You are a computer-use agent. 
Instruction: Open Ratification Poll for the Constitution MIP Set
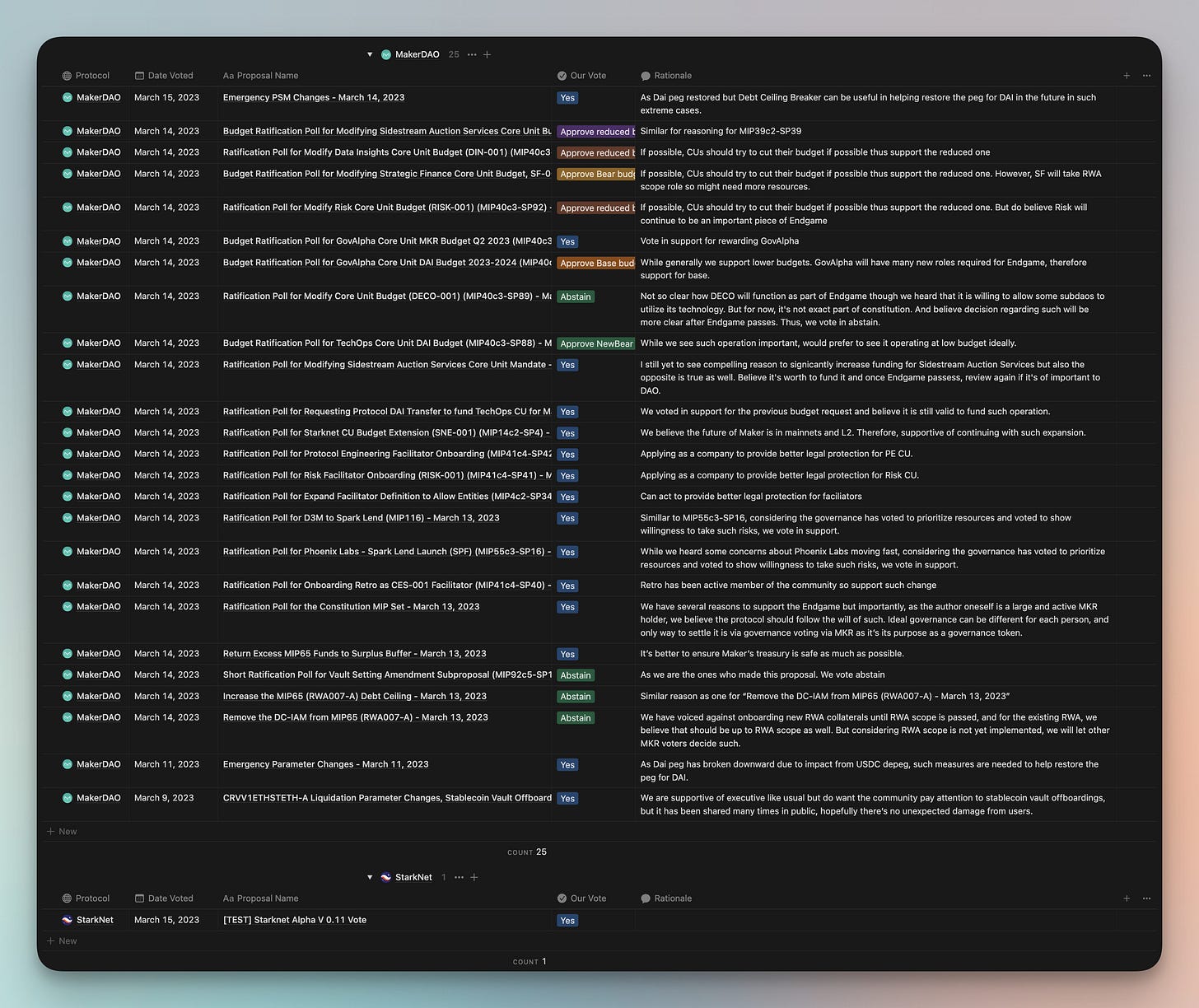(351, 607)
